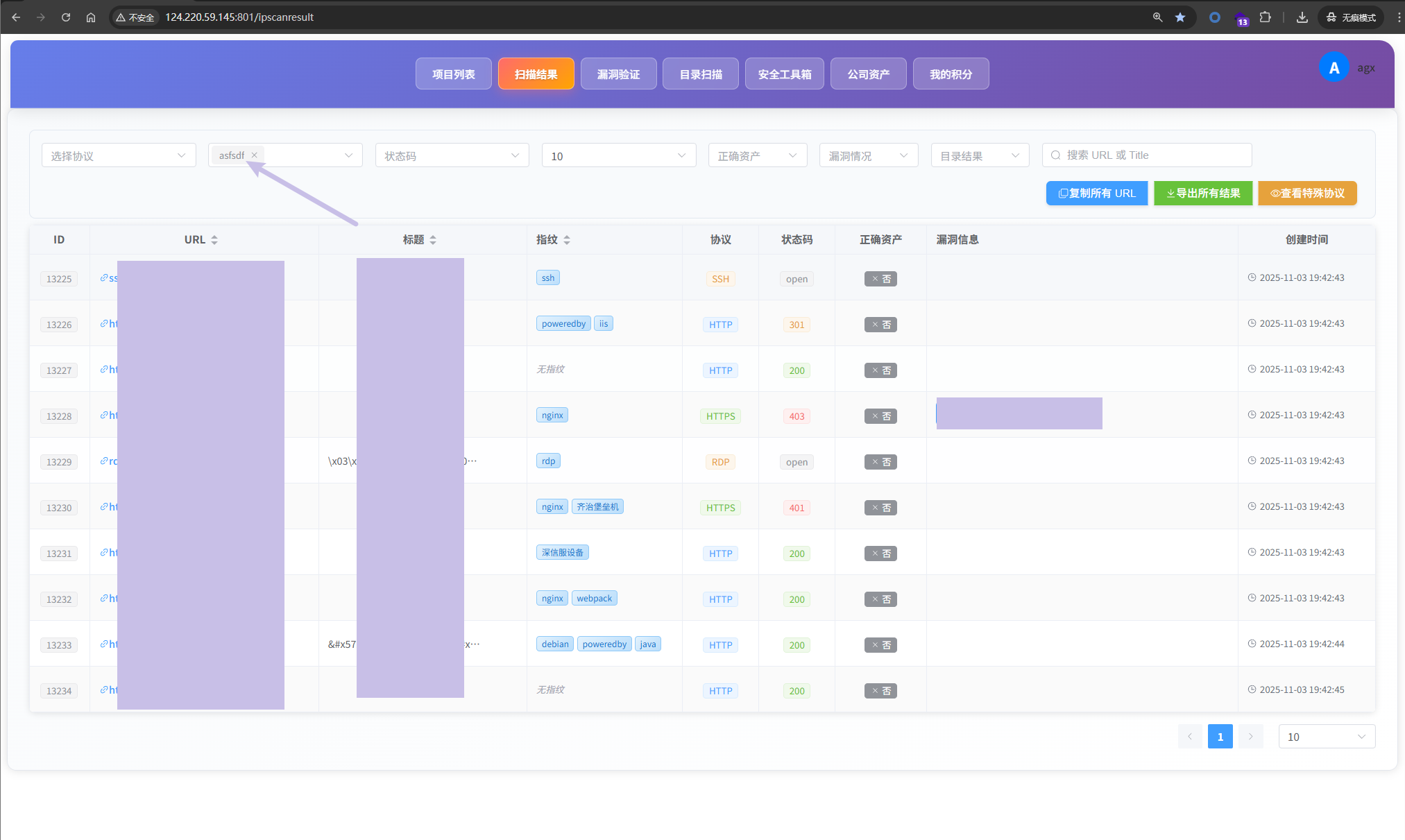Click 复制所有 URL button

[1096, 194]
